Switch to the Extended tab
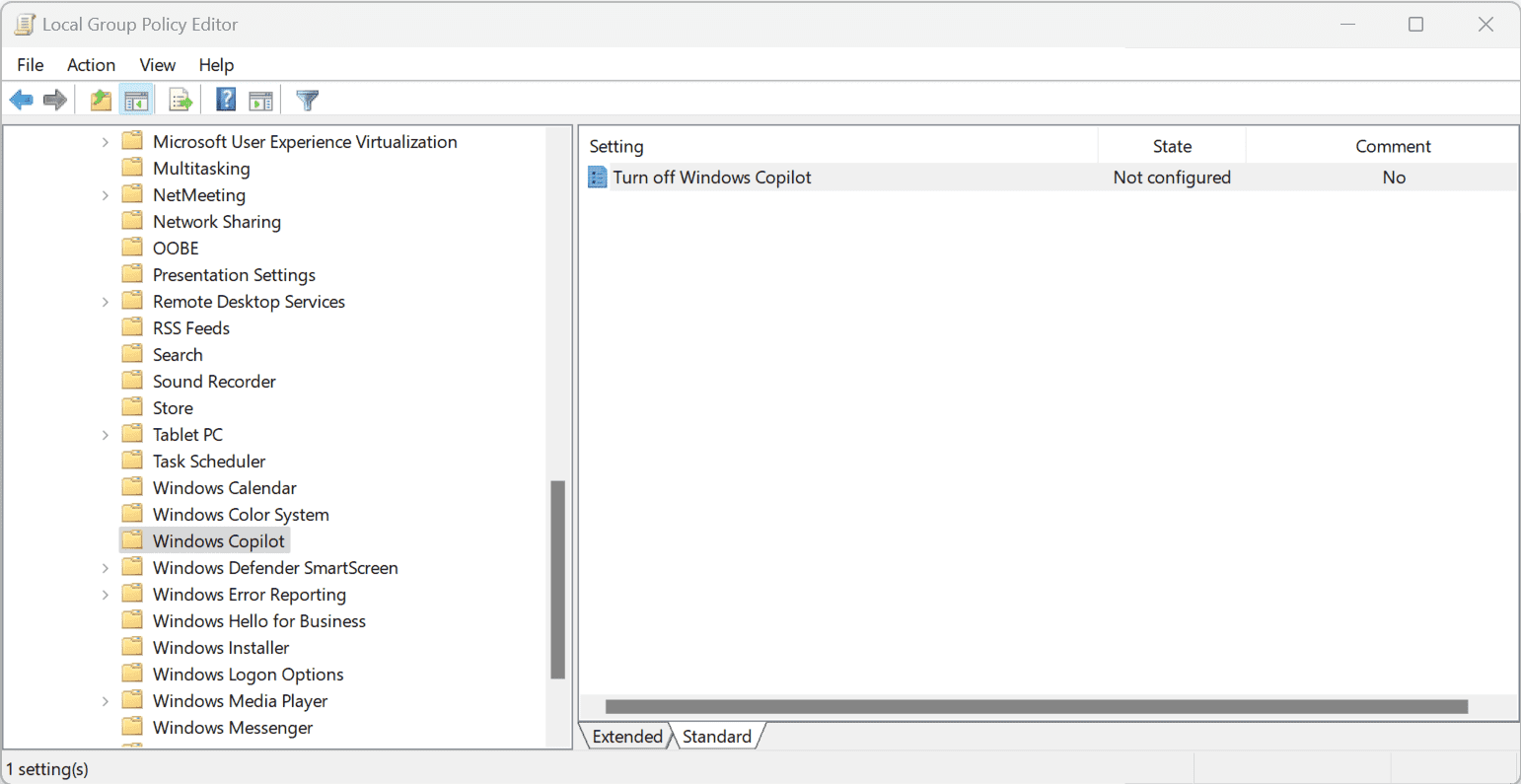The image size is (1521, 784). (626, 737)
